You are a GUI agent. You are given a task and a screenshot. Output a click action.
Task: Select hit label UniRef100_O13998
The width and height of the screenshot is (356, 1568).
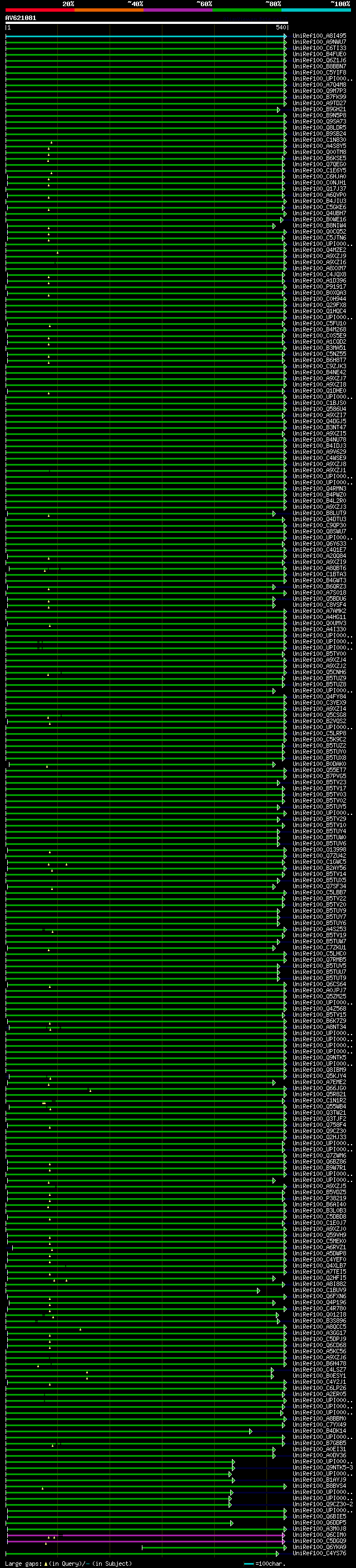[x=319, y=850]
